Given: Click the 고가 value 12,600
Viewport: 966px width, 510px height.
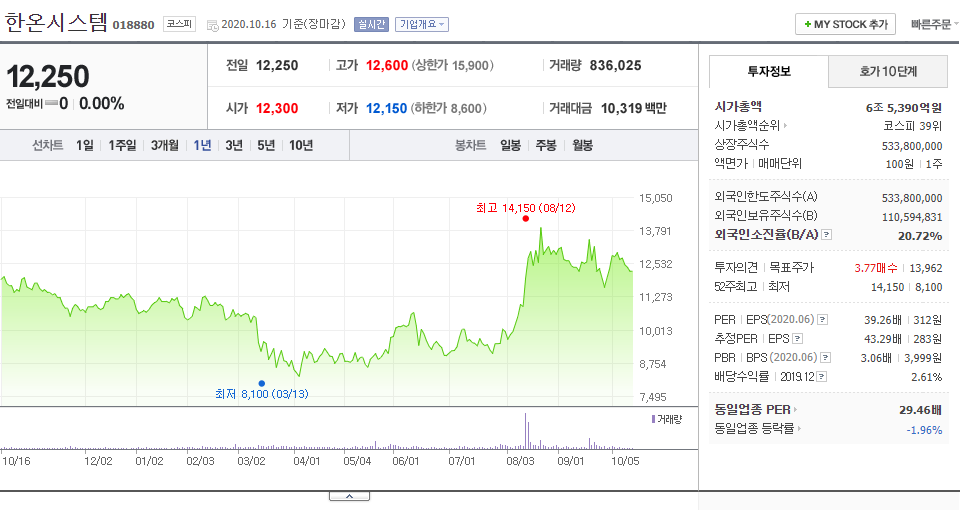Looking at the screenshot, I should tap(387, 65).
